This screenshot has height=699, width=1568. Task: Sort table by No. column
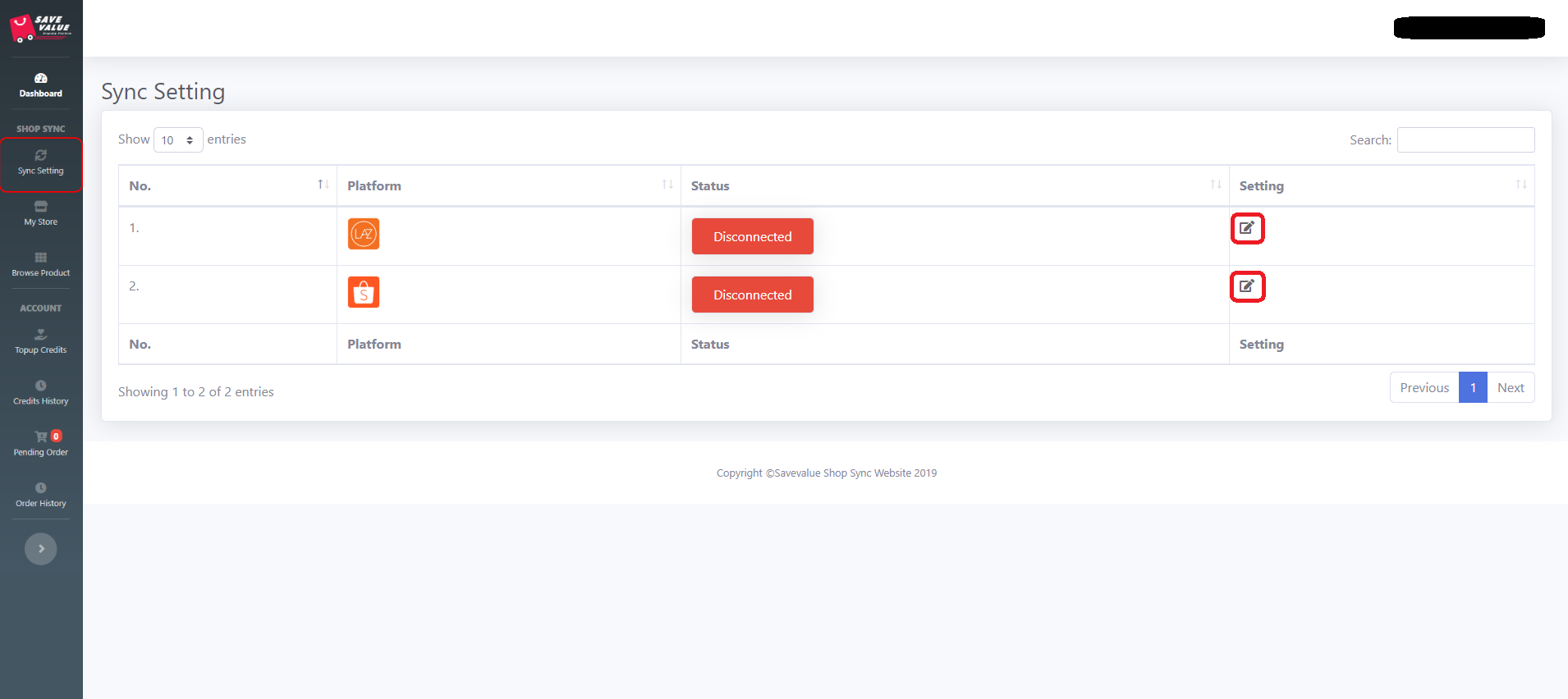pyautogui.click(x=227, y=186)
